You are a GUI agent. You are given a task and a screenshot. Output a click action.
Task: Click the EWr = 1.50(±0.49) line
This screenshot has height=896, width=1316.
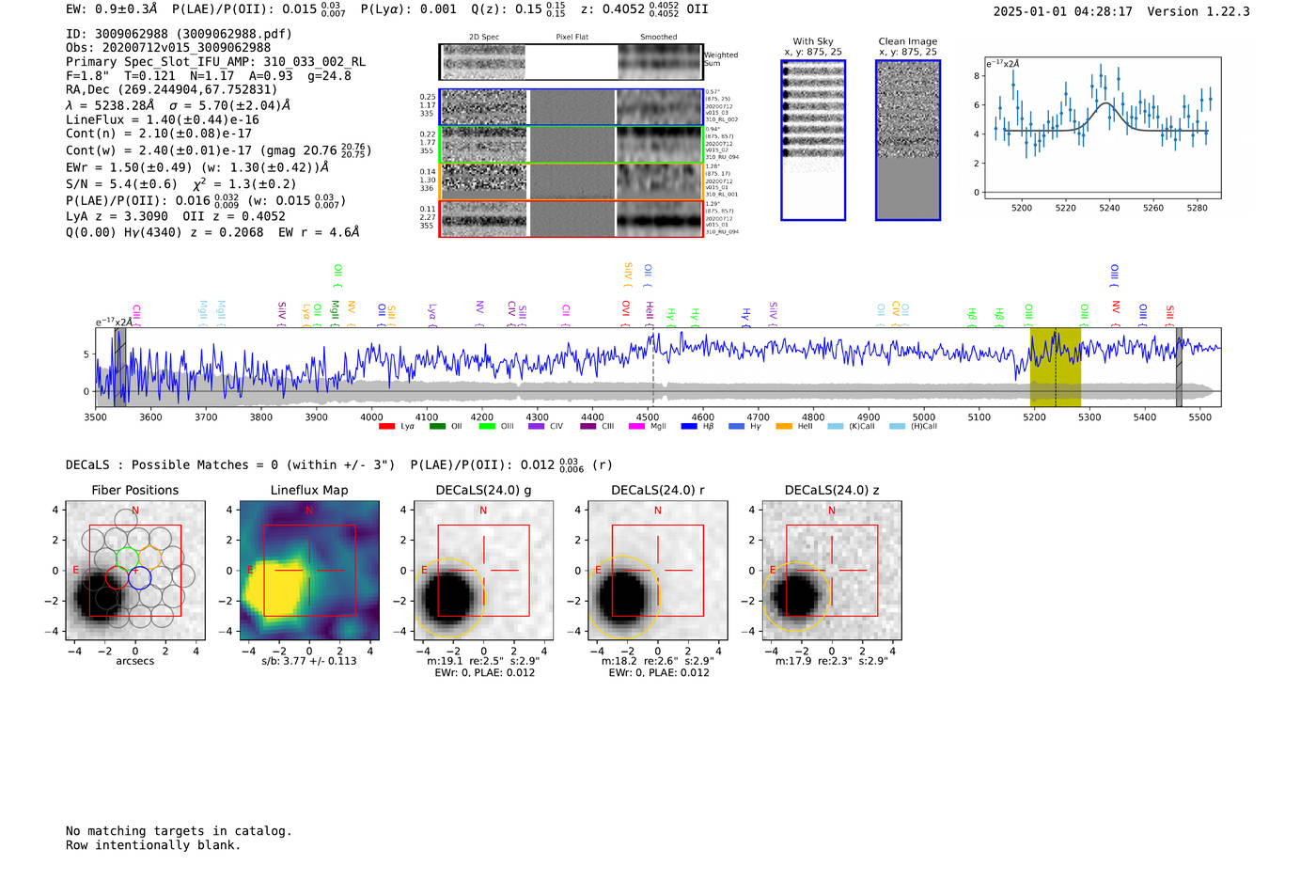point(197,167)
